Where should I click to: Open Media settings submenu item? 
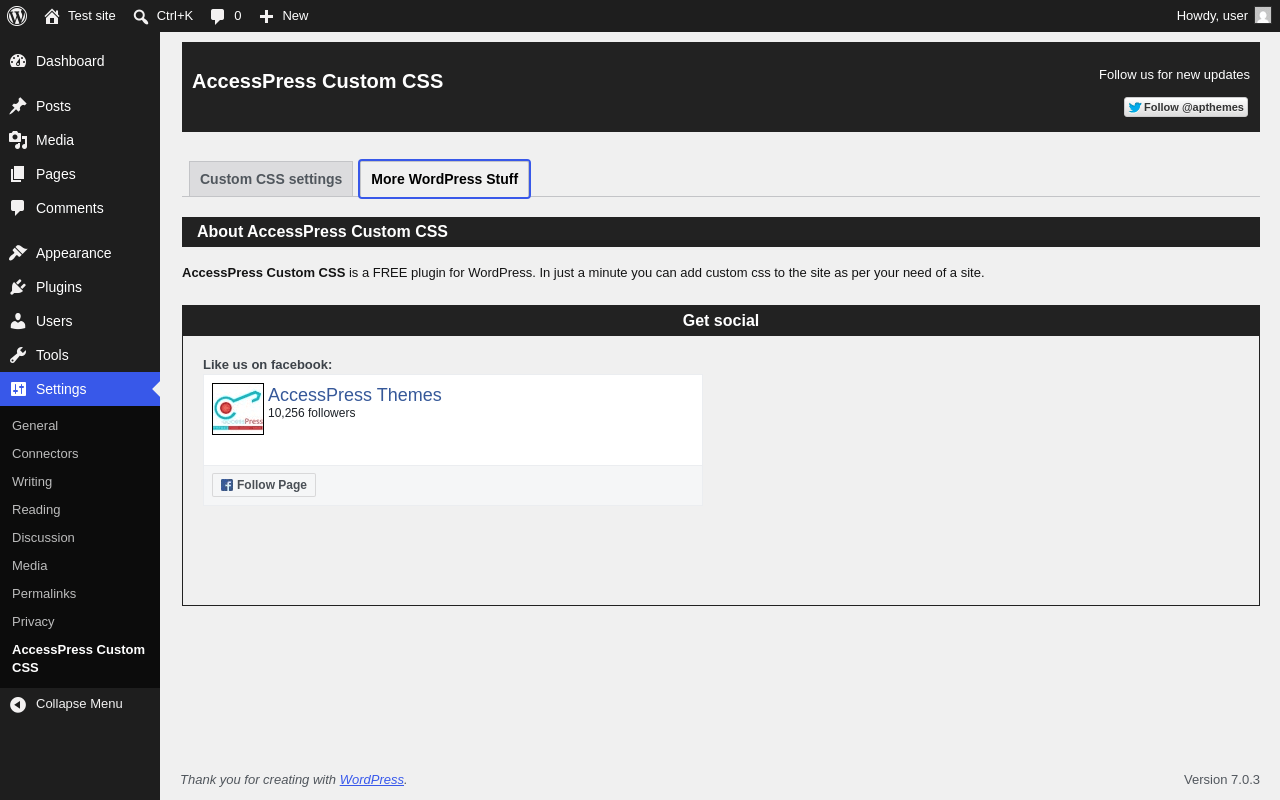[29, 565]
